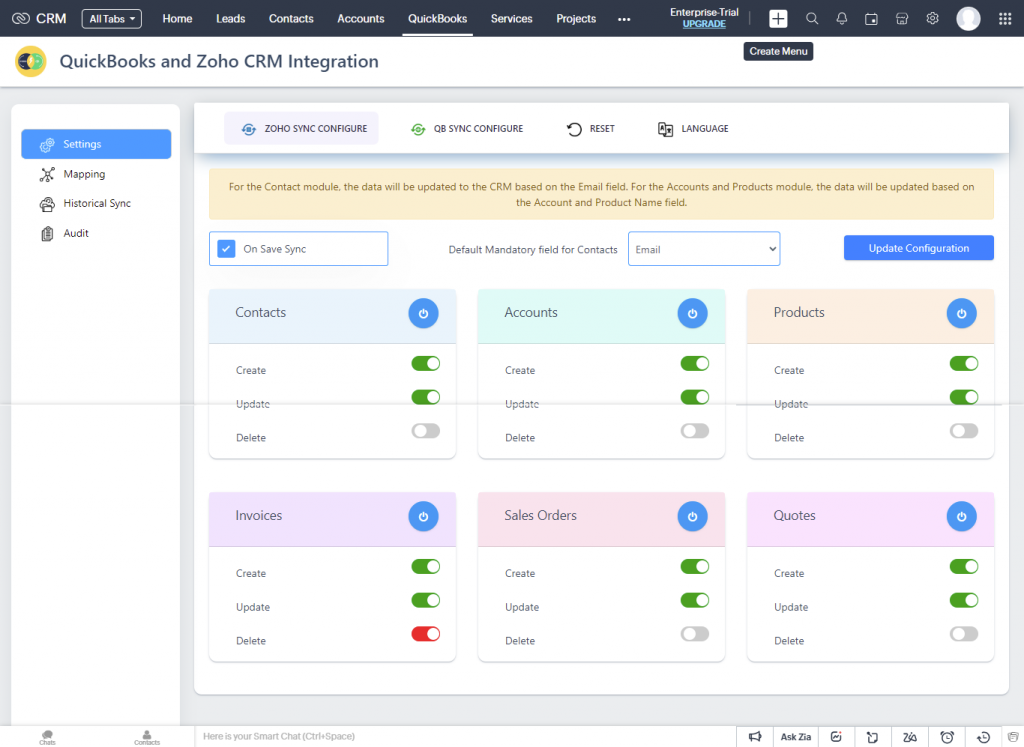Enable Quotes Delete toggle
The image size is (1024, 747).
pos(964,634)
